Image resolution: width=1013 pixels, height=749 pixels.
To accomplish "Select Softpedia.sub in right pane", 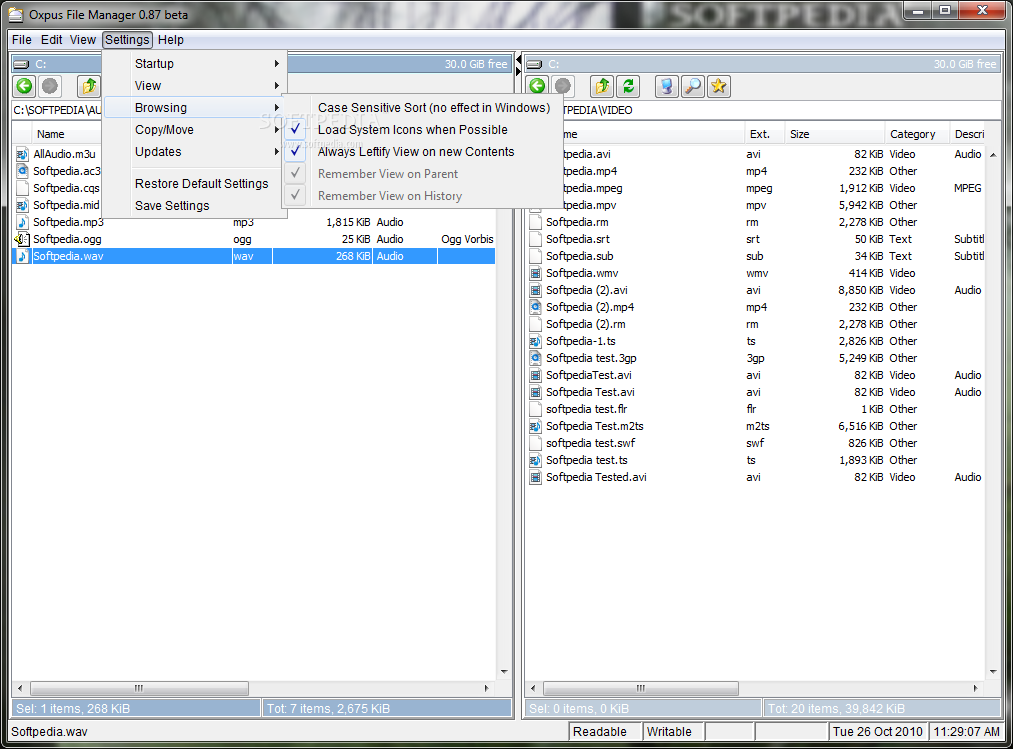I will (x=757, y=256).
